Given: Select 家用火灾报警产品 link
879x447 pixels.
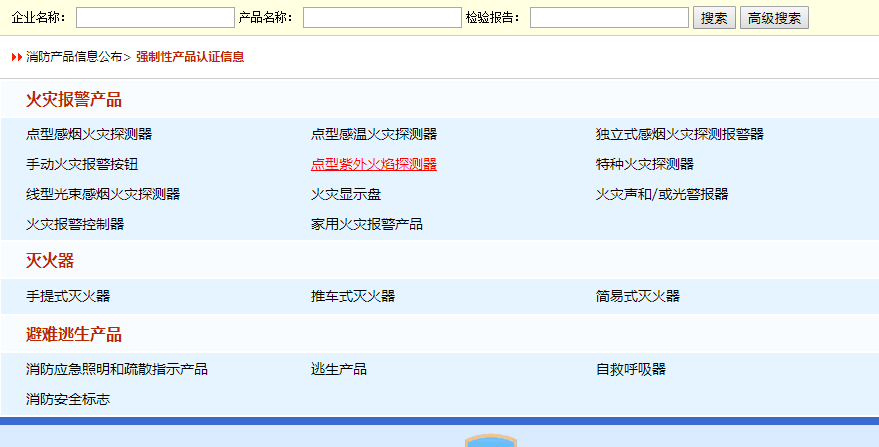Looking at the screenshot, I should [366, 224].
